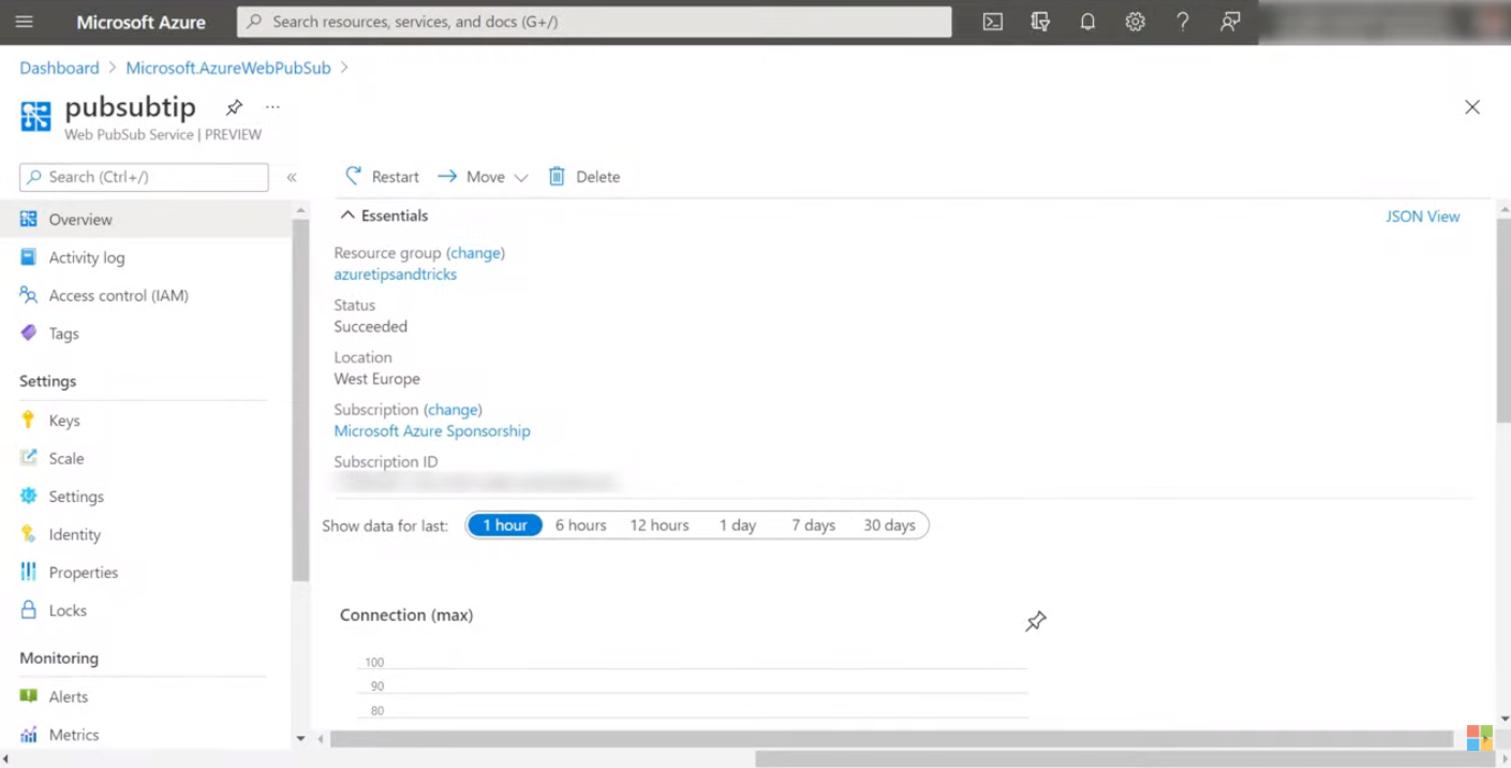The image size is (1511, 768).
Task: Click the Alerts green icon
Action: coord(28,696)
